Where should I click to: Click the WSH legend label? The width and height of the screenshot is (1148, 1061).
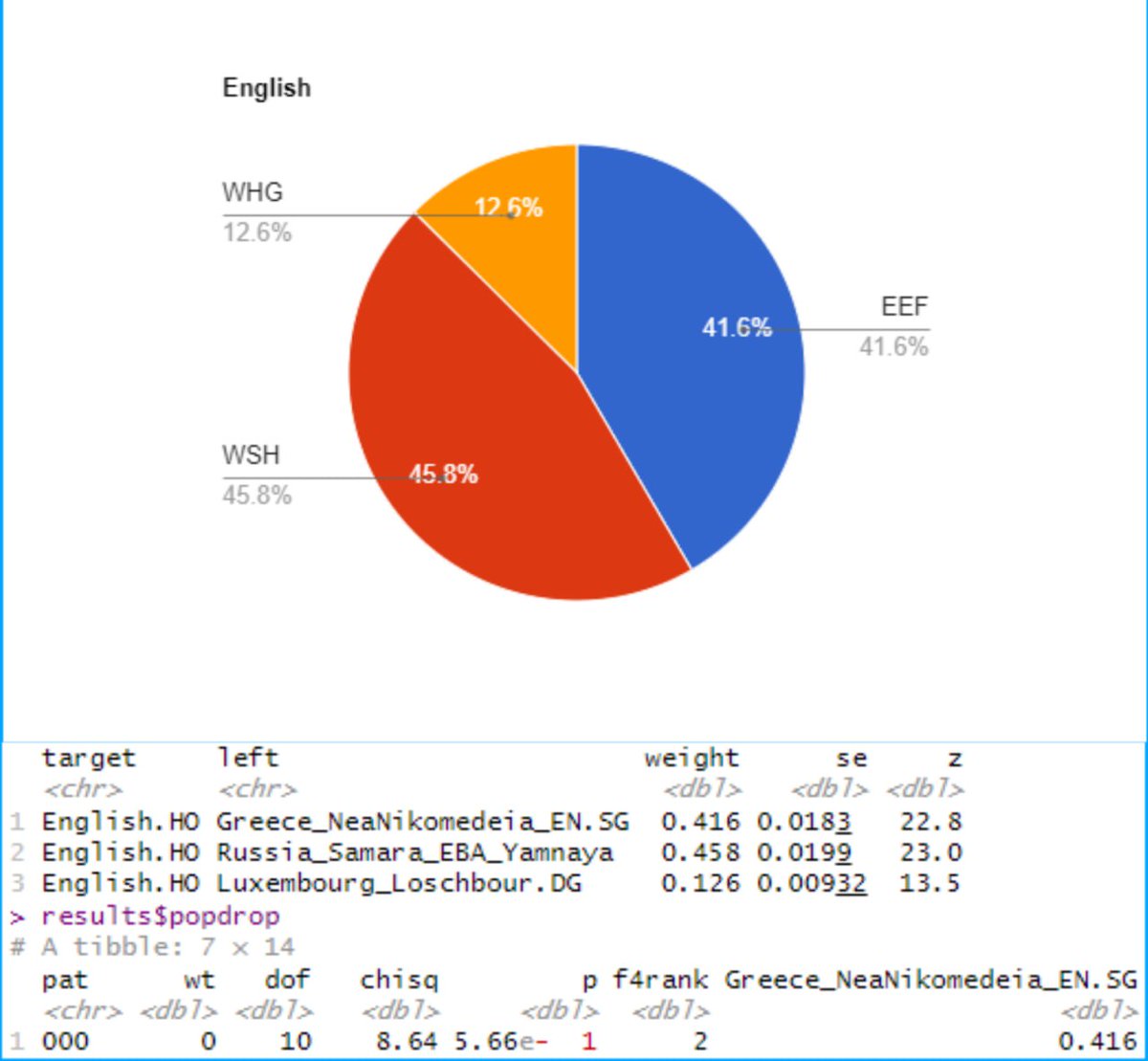point(251,454)
